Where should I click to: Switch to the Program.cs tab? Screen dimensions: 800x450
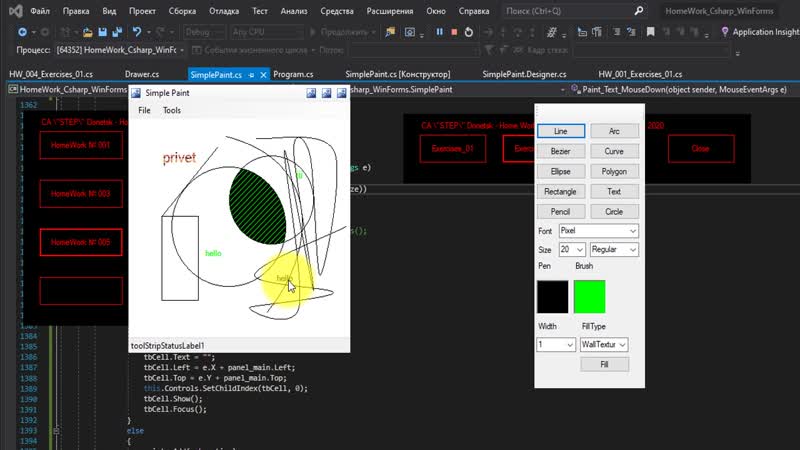coord(293,74)
